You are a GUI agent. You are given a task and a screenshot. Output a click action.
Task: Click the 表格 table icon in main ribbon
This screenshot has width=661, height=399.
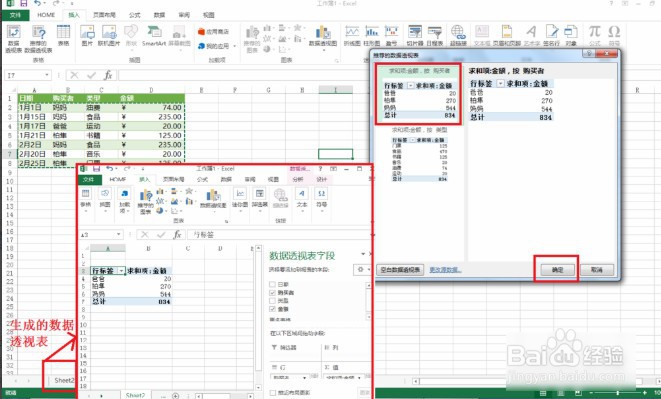tap(63, 35)
